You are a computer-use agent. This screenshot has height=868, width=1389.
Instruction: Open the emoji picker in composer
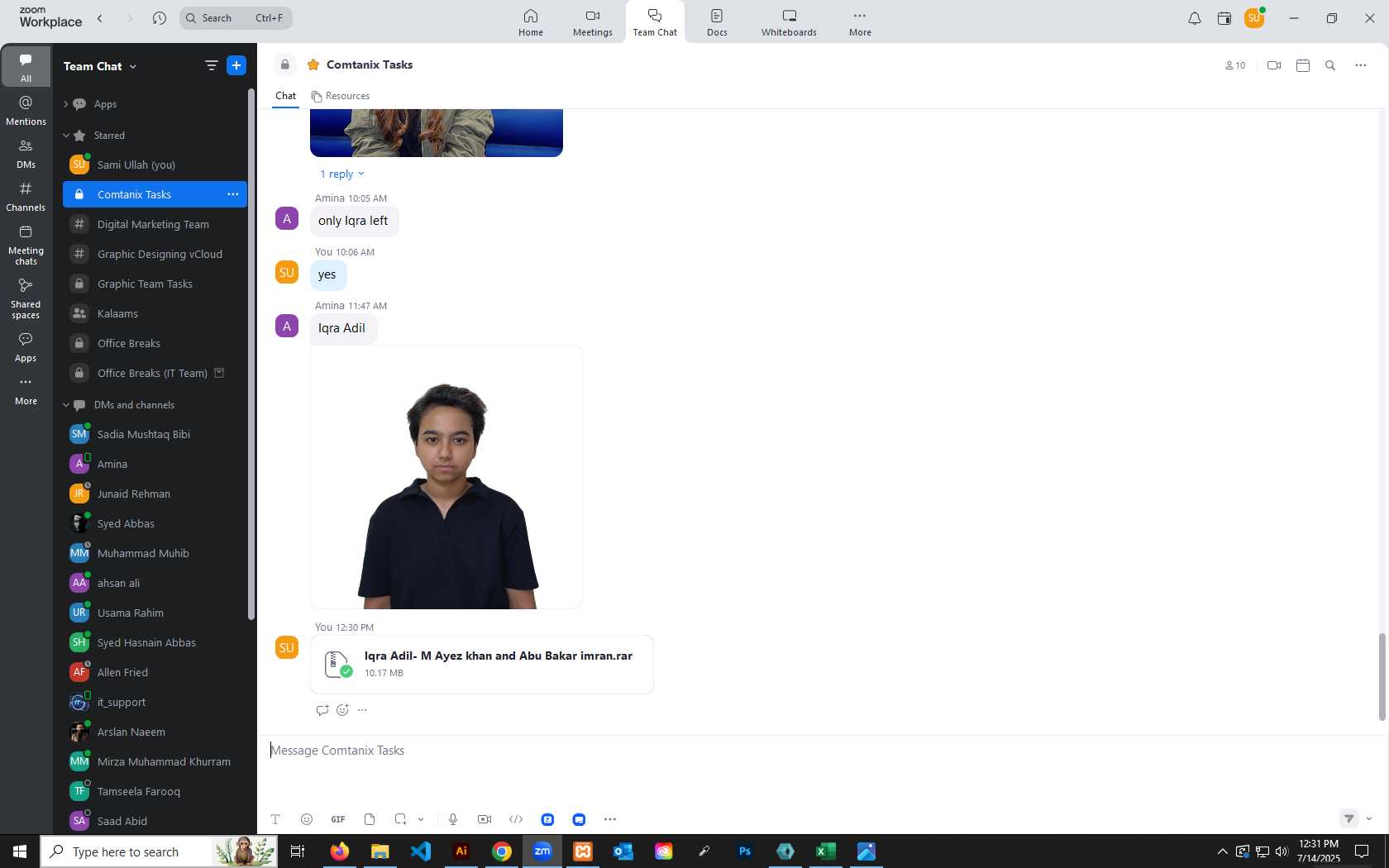(307, 819)
